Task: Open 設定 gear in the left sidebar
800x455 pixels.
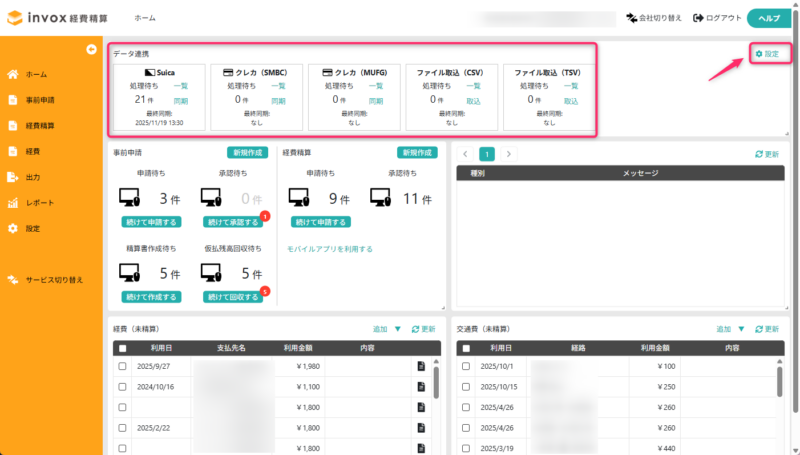Action: click(x=13, y=228)
